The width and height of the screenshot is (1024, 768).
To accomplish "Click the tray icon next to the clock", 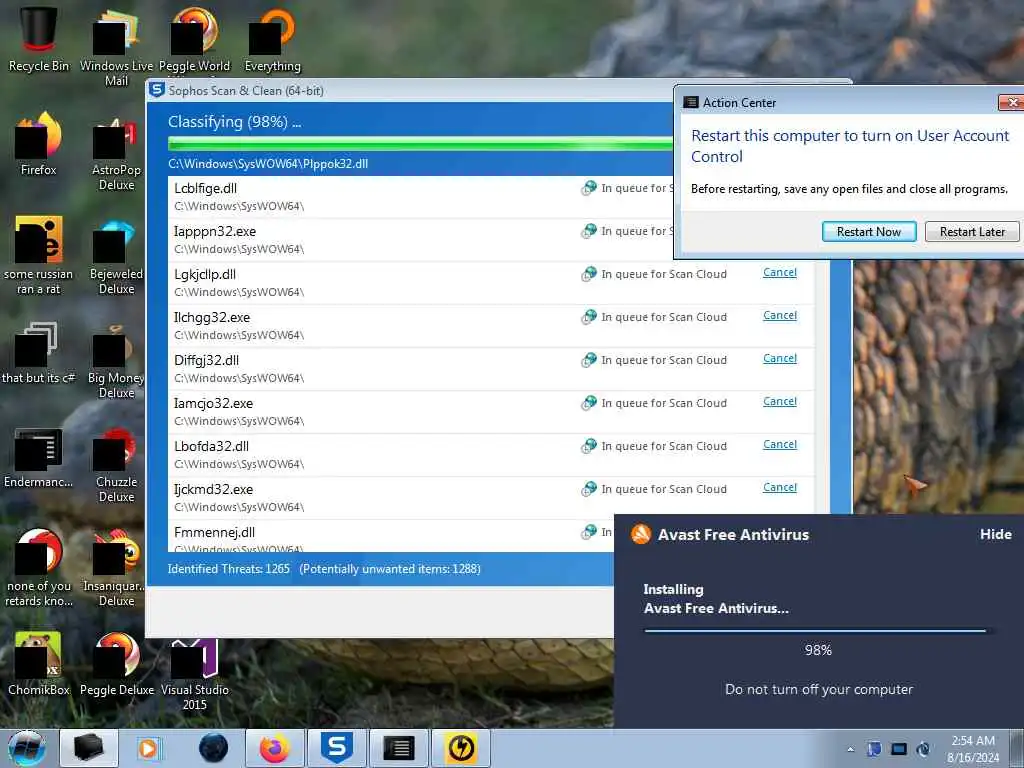I will coord(923,749).
